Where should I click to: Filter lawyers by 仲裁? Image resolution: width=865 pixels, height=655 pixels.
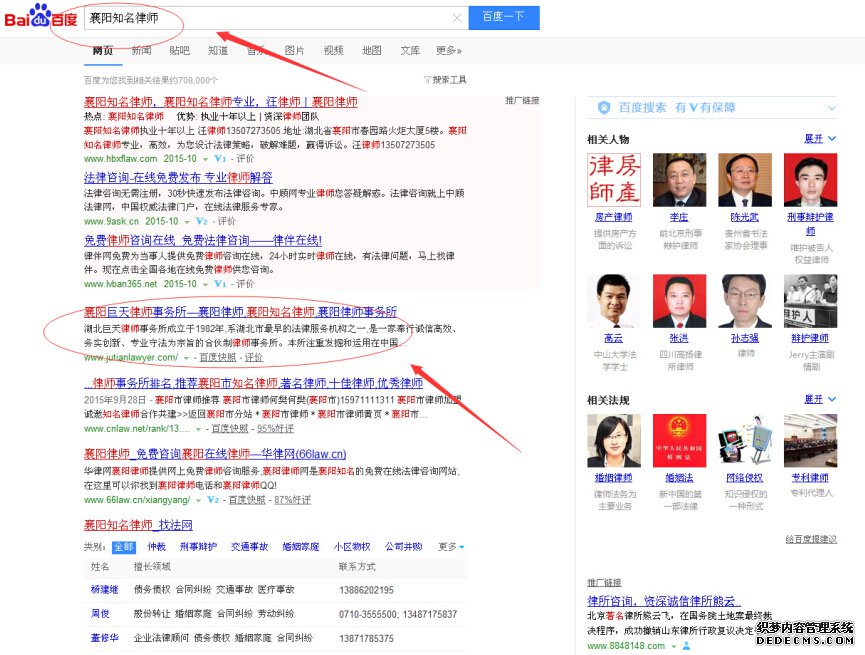(x=157, y=547)
